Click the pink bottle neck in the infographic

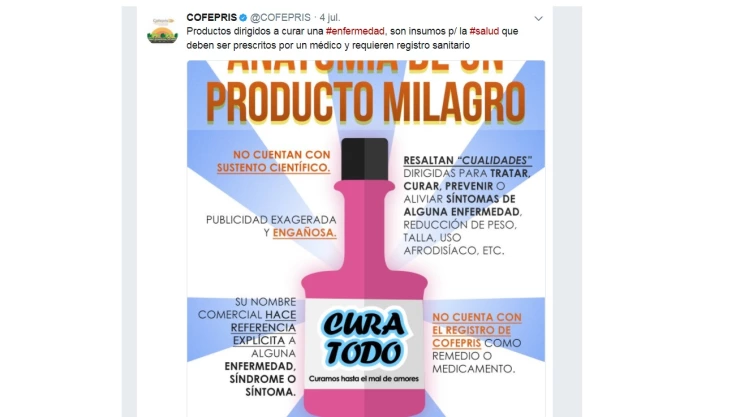tap(364, 226)
